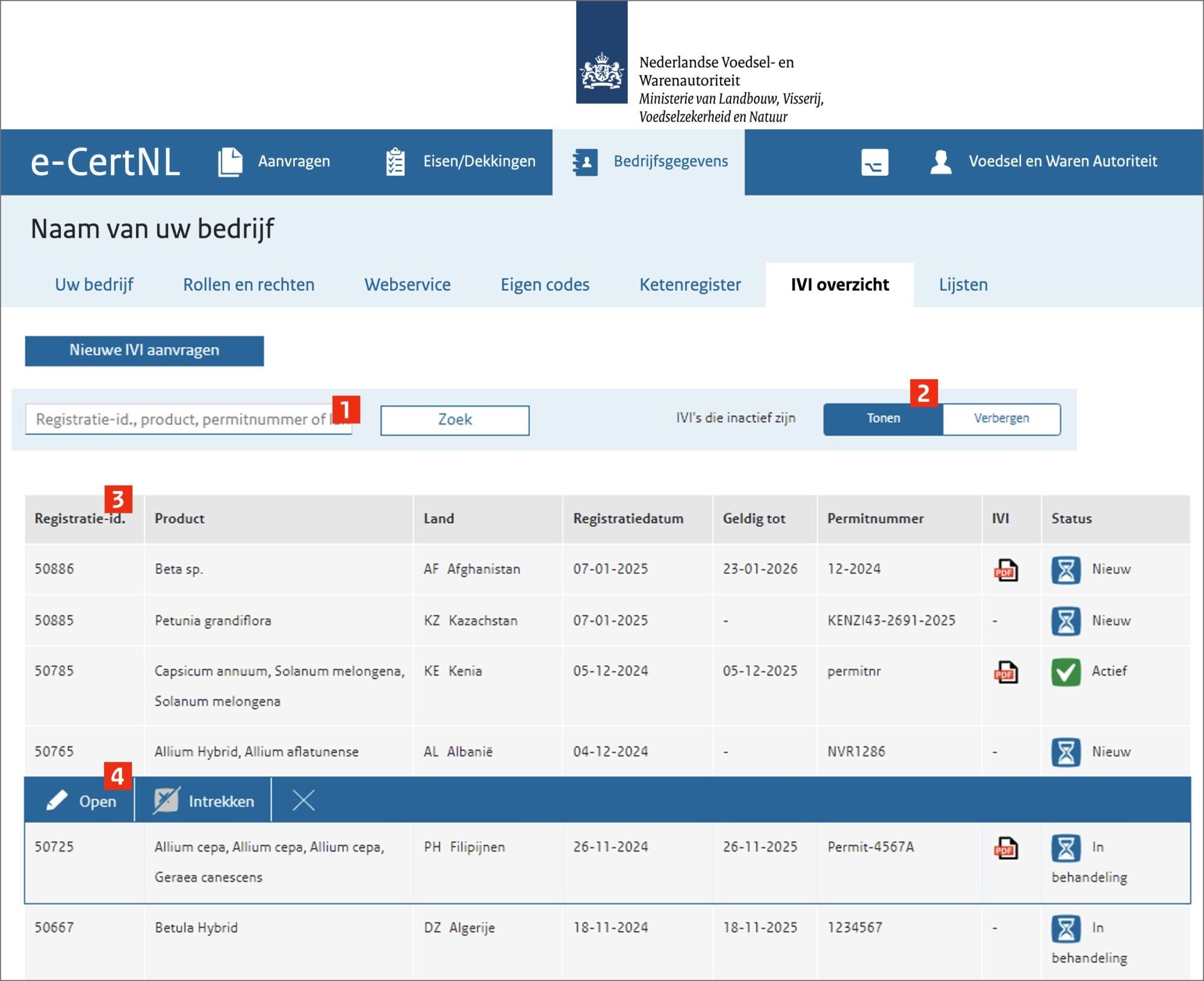Click the green Actief checkmark icon

1066,672
